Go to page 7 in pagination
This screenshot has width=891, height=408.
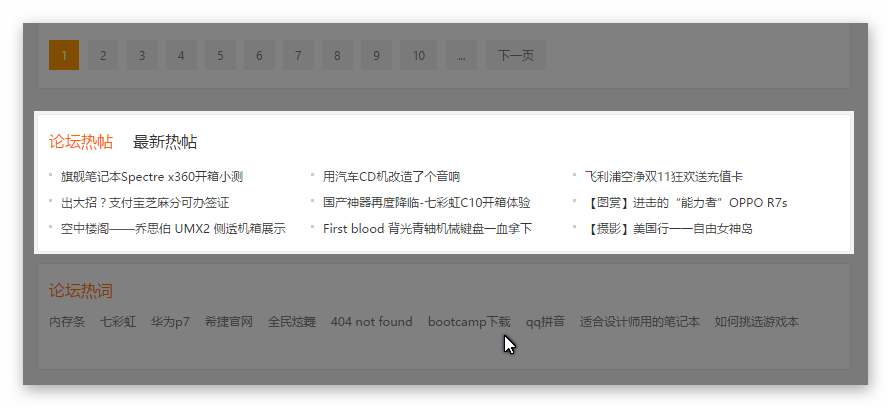click(298, 55)
